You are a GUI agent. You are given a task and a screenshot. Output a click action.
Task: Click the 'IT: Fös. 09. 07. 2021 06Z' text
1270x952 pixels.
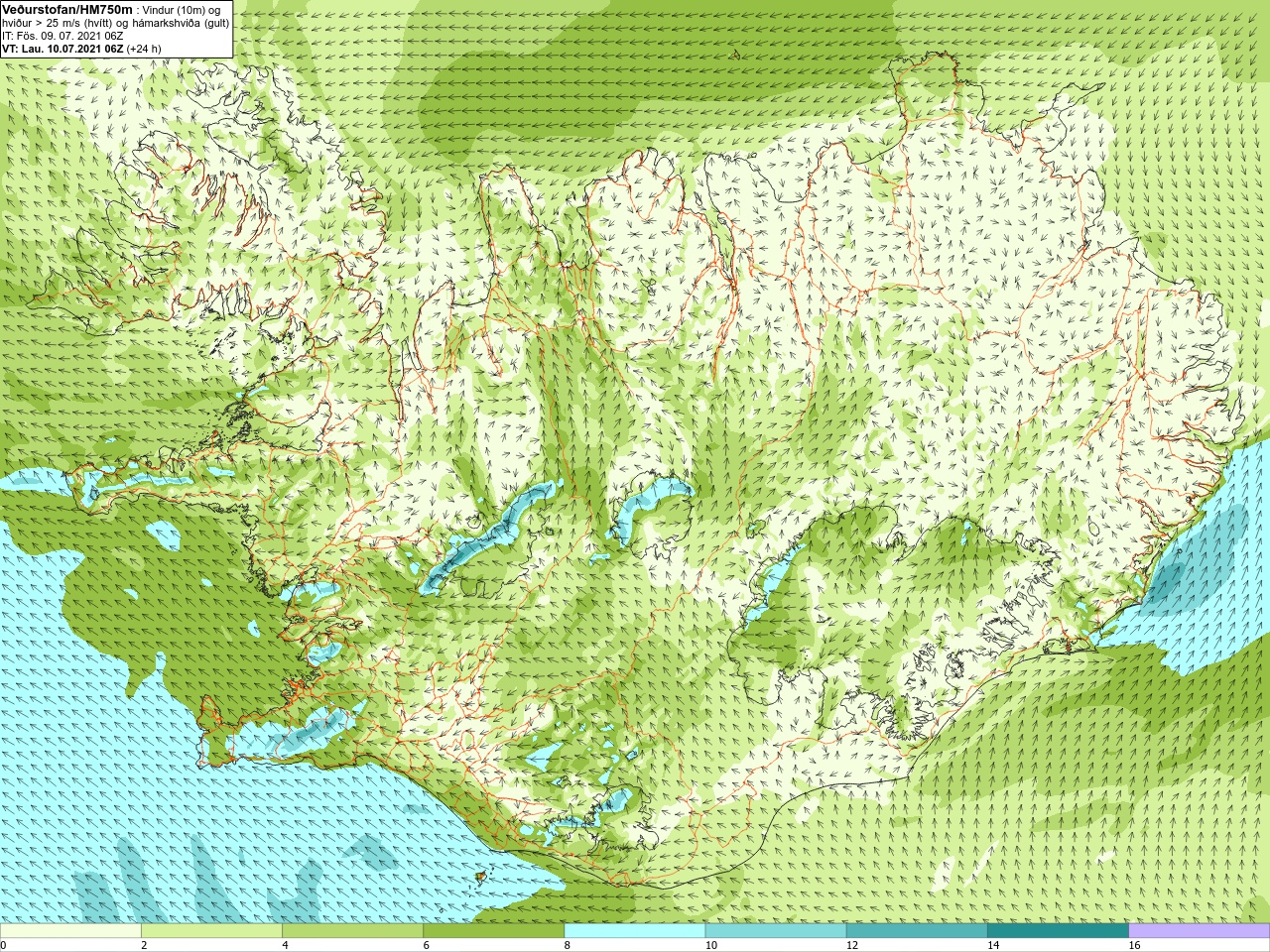point(63,36)
